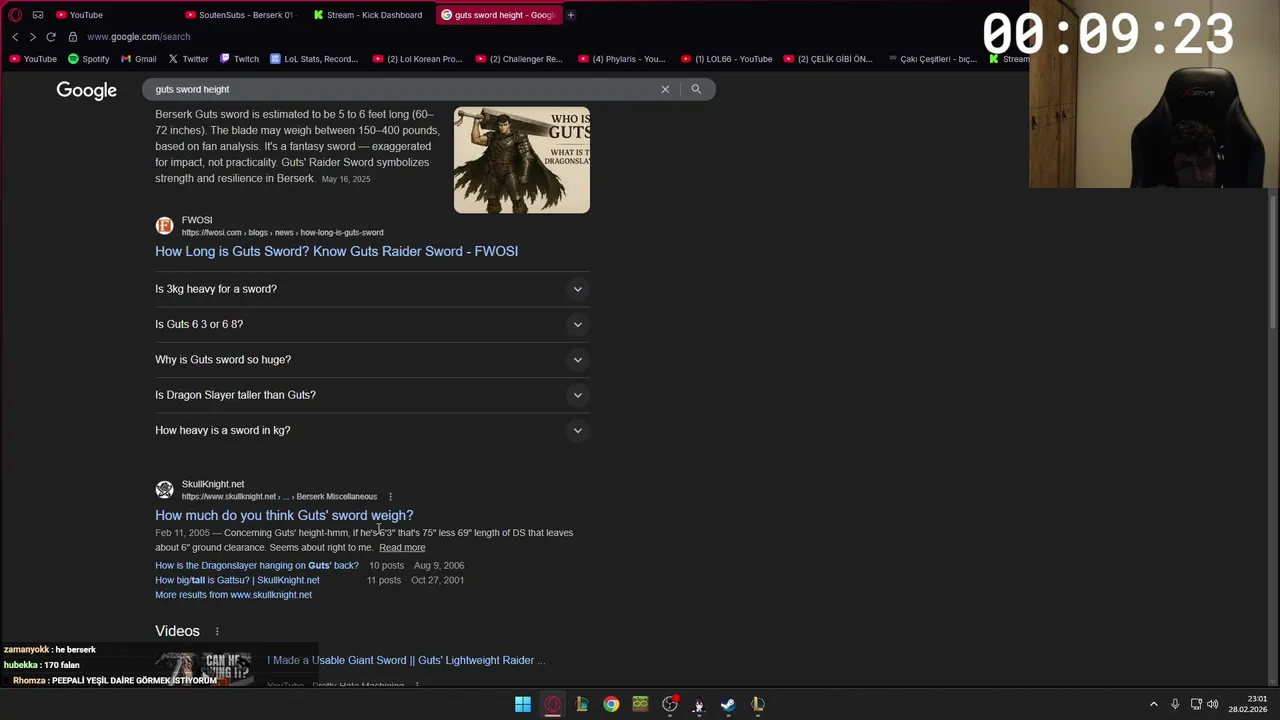Open (1) LOL66 - YouTube bookmark
The height and width of the screenshot is (720, 1280).
pyautogui.click(x=726, y=59)
